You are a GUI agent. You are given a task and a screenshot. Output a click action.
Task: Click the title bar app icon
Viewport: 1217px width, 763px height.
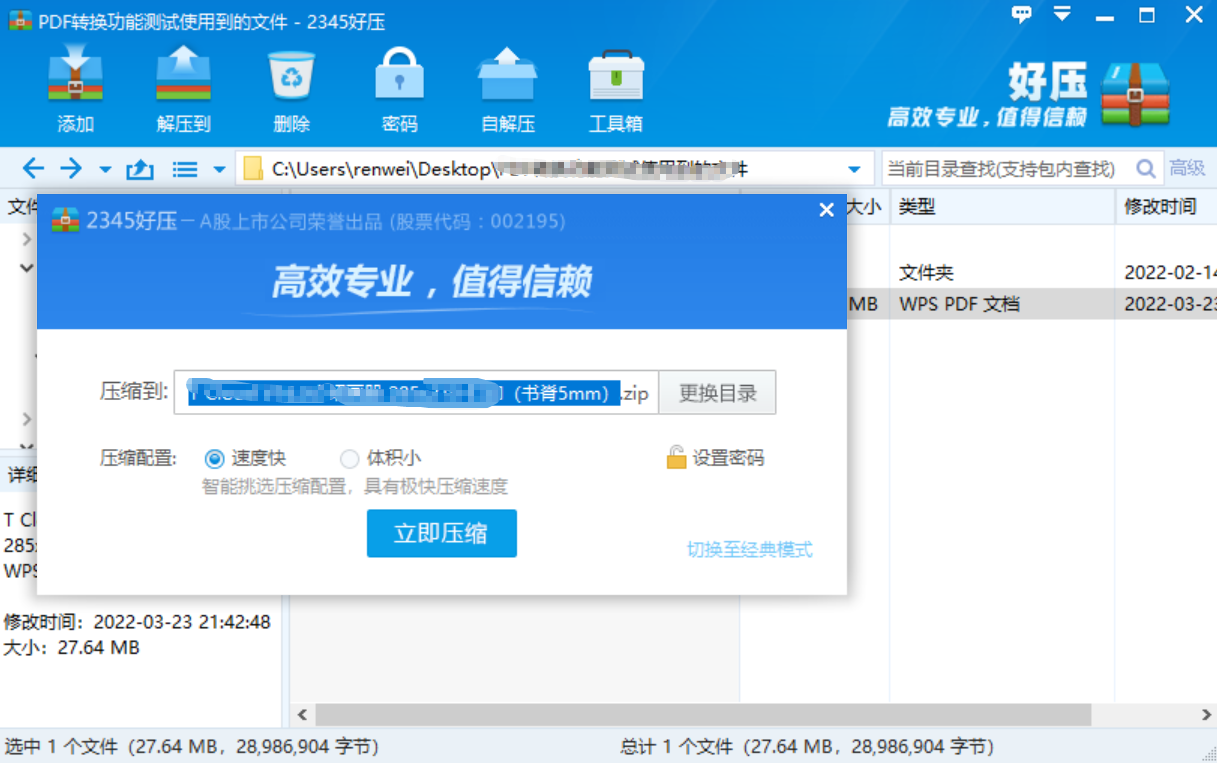click(20, 20)
